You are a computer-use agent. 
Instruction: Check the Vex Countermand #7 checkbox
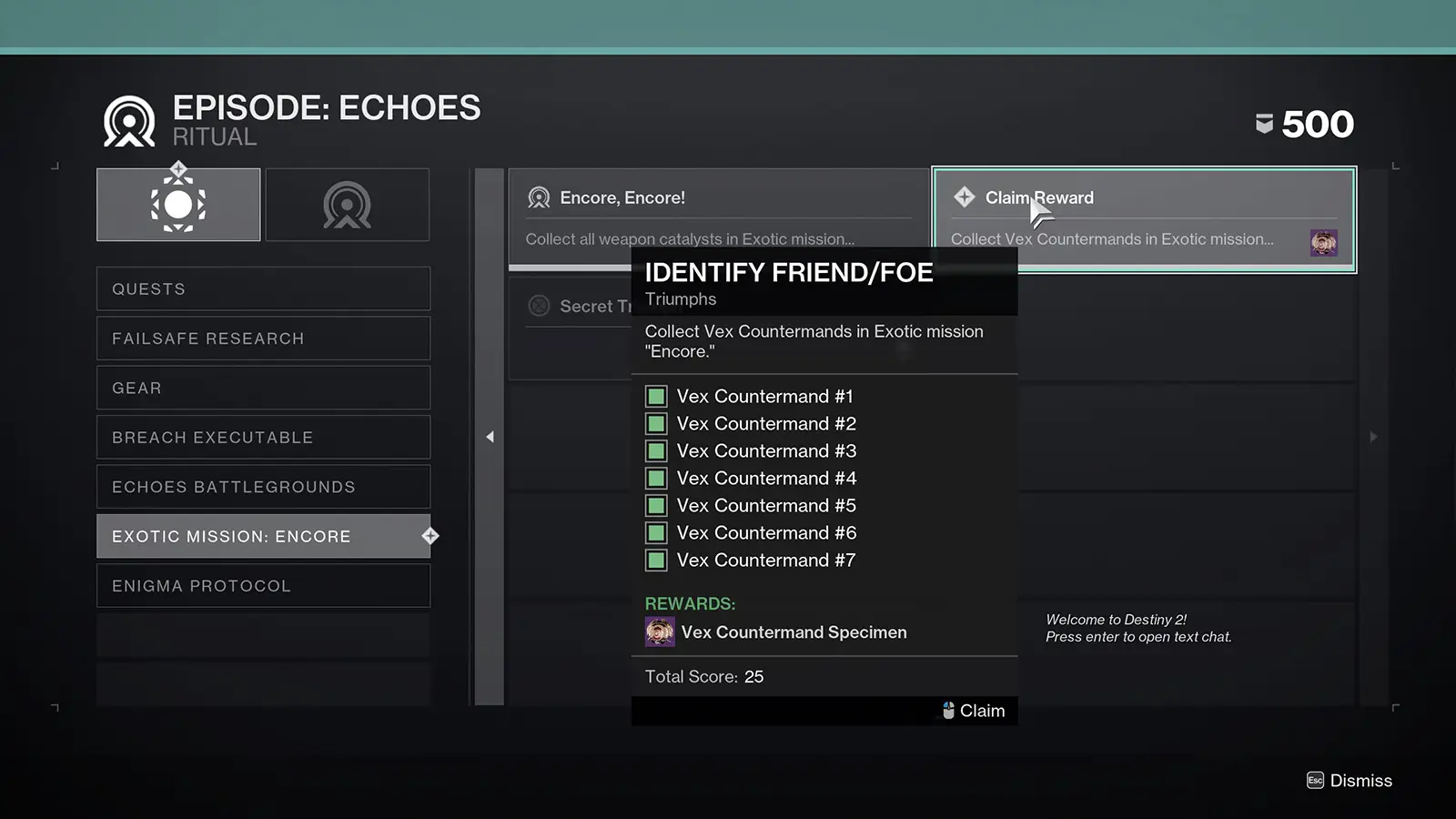click(x=656, y=560)
